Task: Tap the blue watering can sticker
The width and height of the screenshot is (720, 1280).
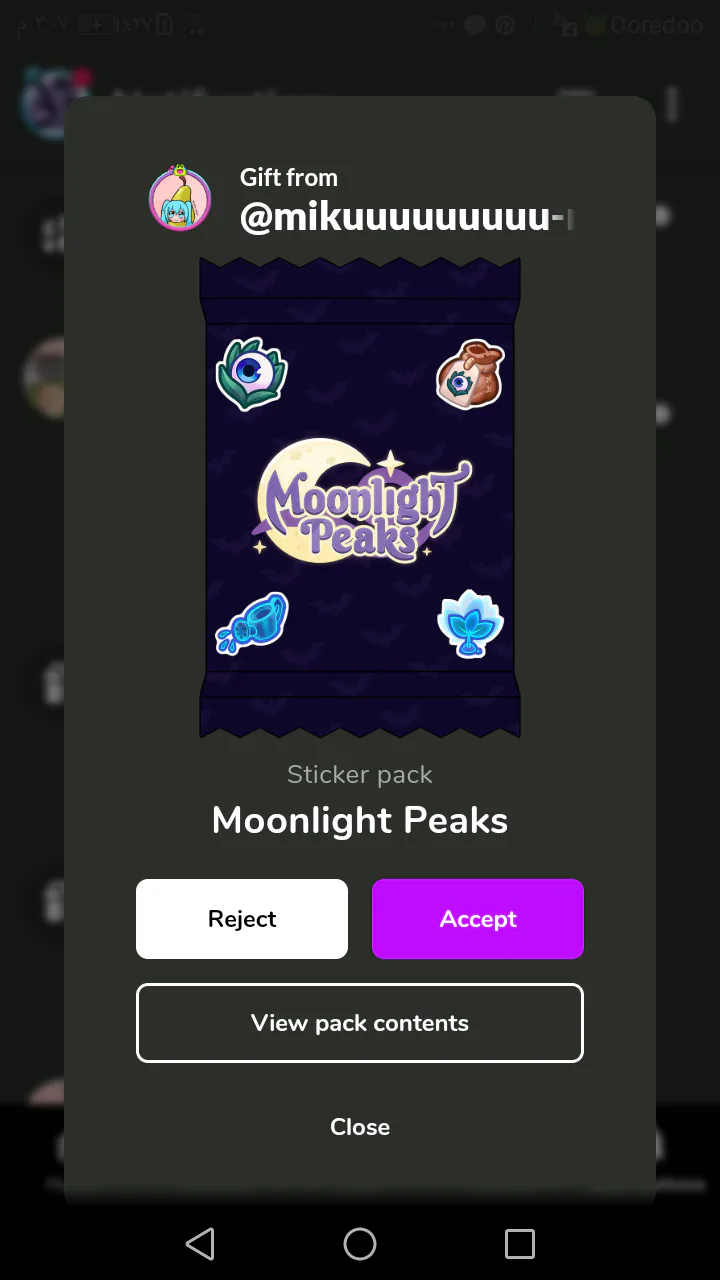Action: [x=252, y=623]
